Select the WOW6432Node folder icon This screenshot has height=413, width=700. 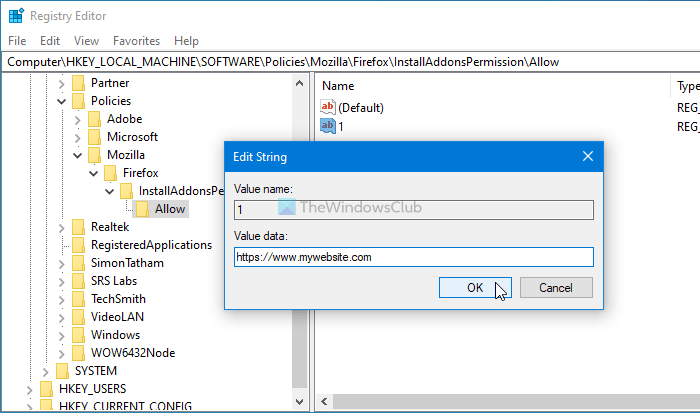[79, 353]
